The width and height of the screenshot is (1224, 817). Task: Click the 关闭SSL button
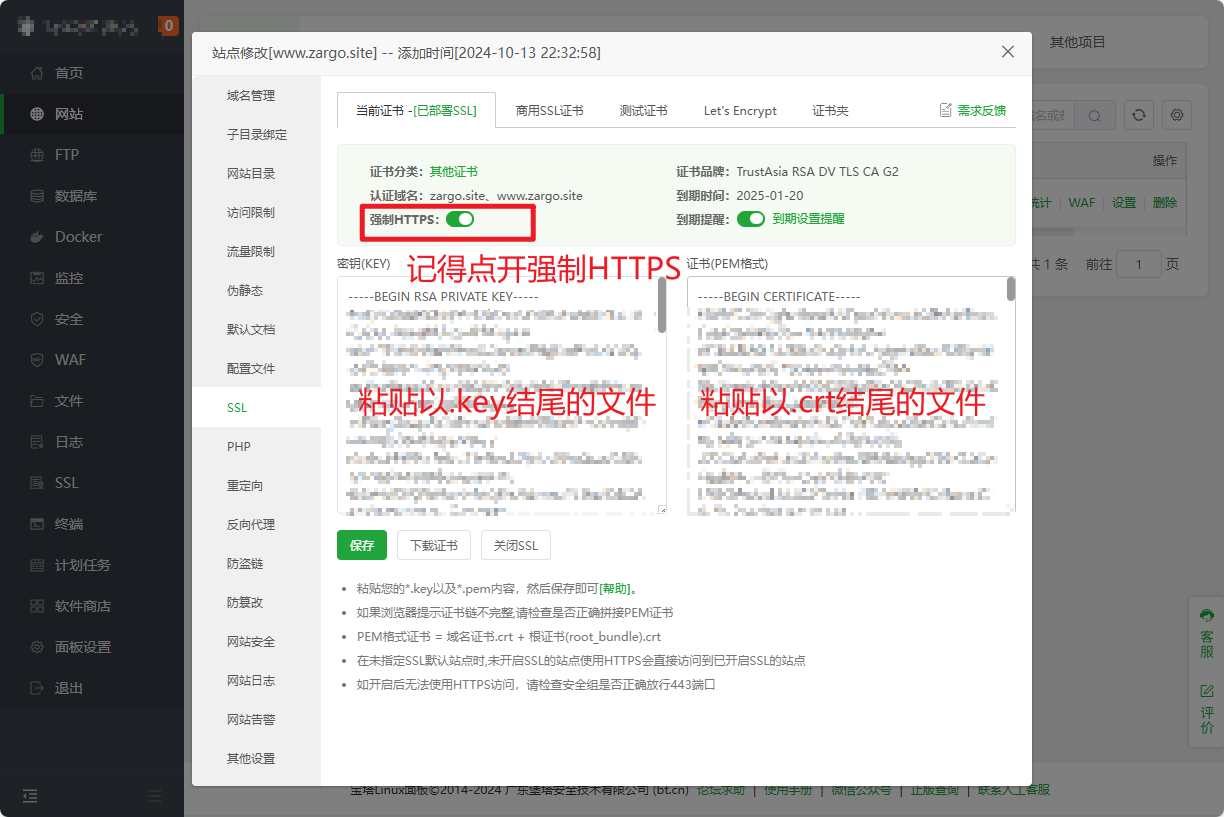pyautogui.click(x=515, y=545)
